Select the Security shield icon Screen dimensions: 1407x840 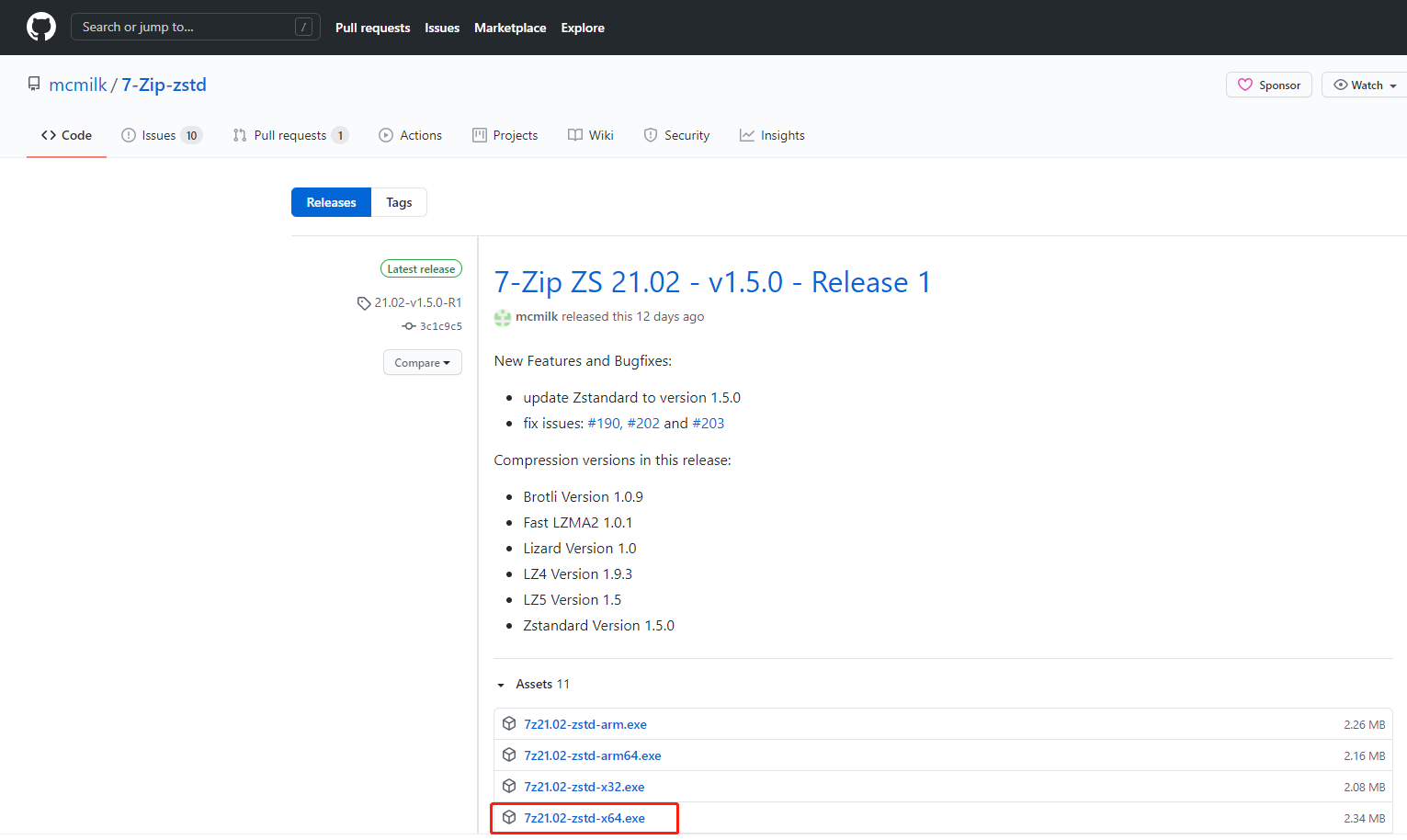[x=651, y=135]
